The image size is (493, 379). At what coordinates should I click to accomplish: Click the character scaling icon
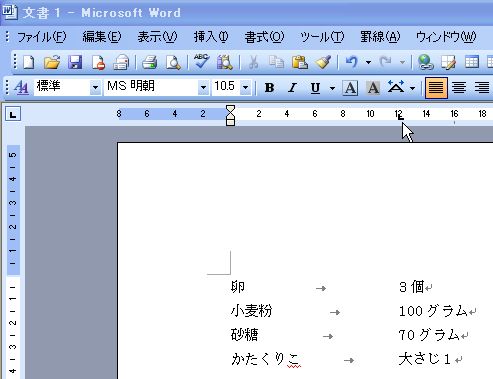tap(396, 87)
